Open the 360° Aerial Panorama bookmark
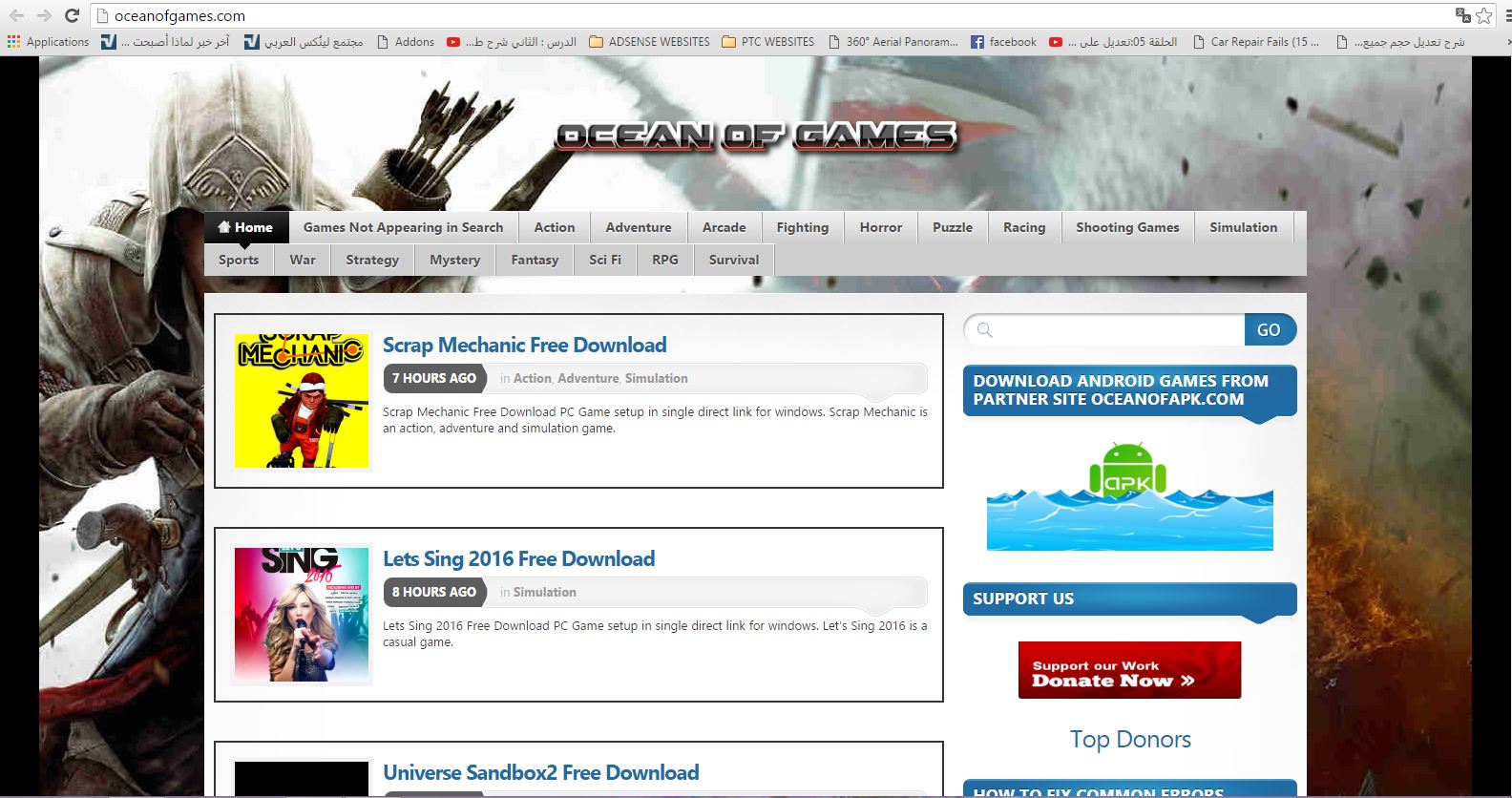Image resolution: width=1512 pixels, height=798 pixels. click(893, 42)
